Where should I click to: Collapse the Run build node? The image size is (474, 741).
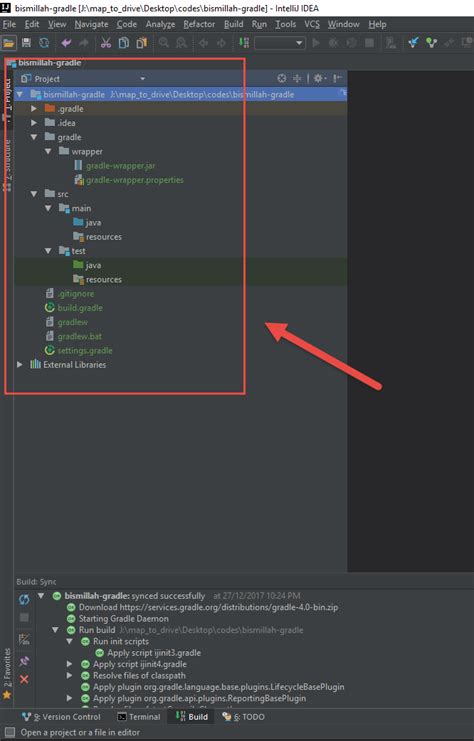click(55, 630)
